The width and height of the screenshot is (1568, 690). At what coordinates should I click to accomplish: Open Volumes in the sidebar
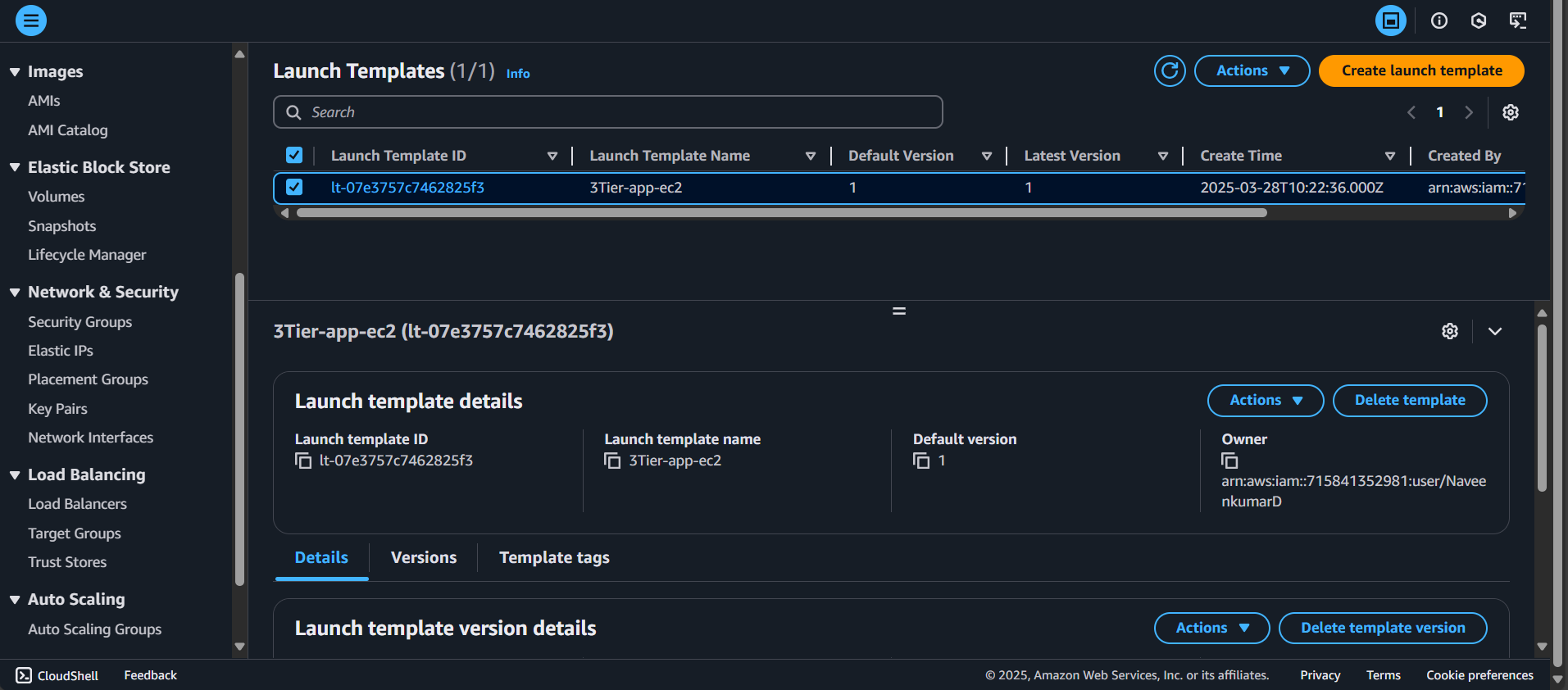[57, 197]
